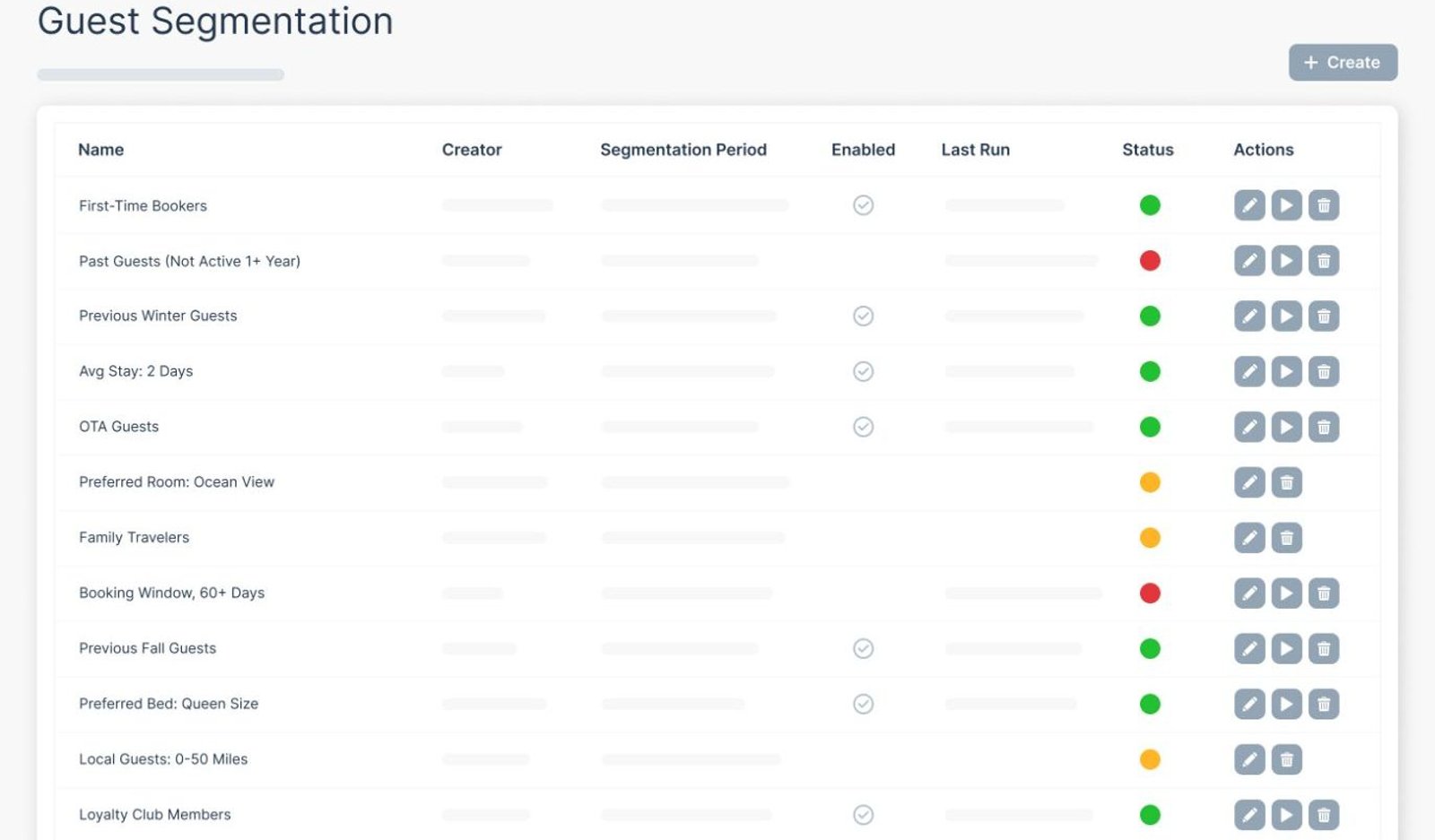Edit the First-Time Bookers segment
Screen dimensions: 1435x840
[x=1249, y=205]
